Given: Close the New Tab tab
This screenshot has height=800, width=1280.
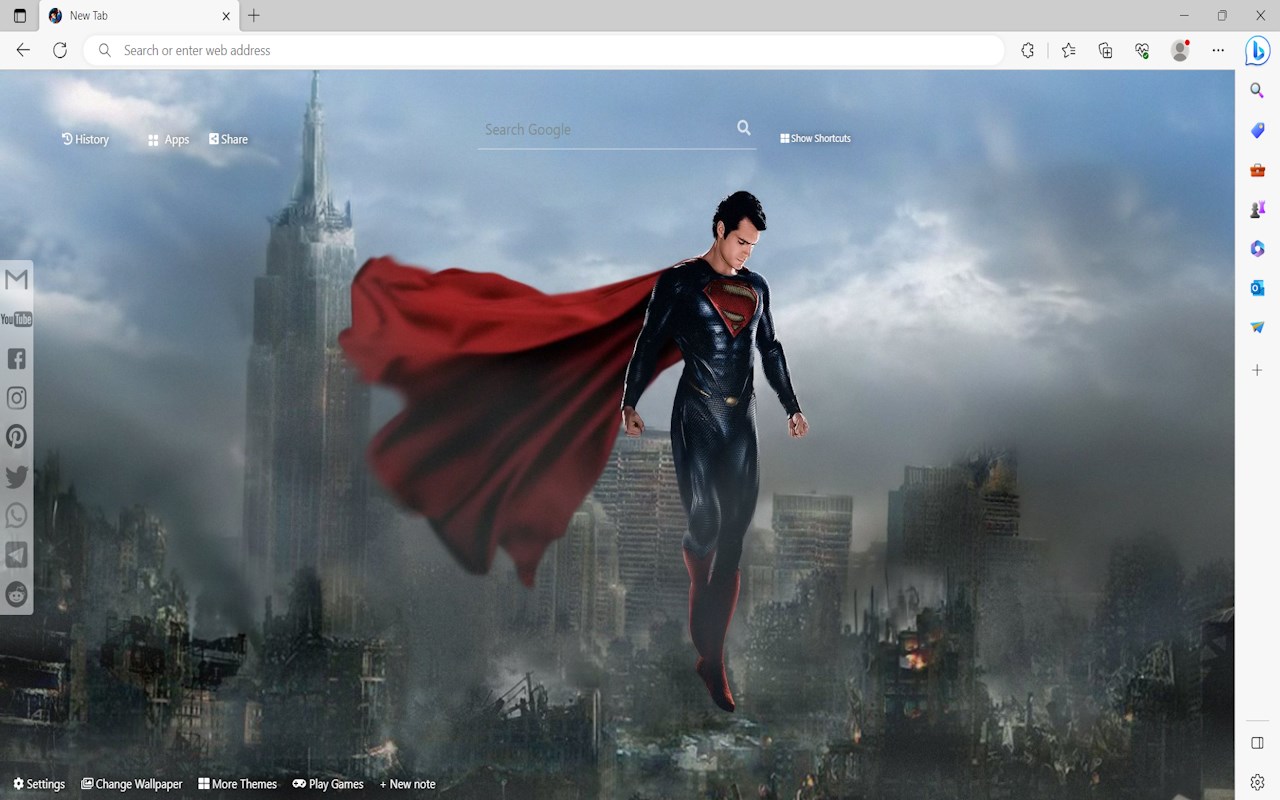Looking at the screenshot, I should [226, 16].
